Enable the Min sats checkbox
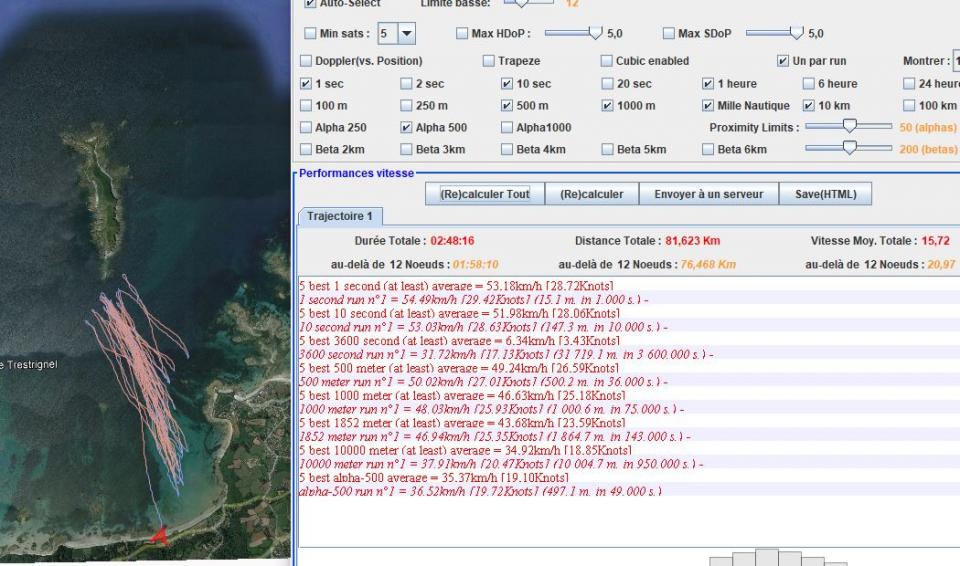The image size is (960, 566). (x=310, y=33)
